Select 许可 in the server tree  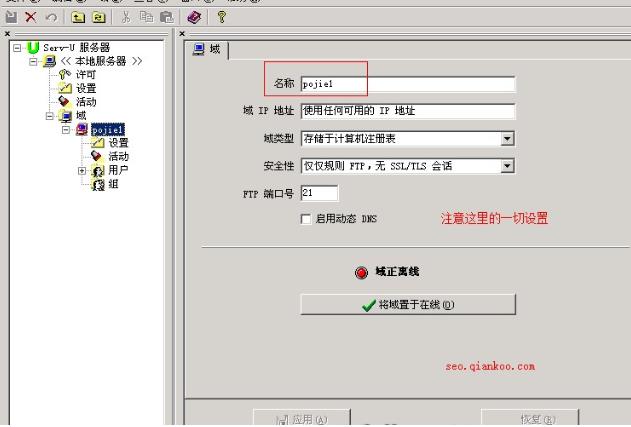[x=86, y=75]
